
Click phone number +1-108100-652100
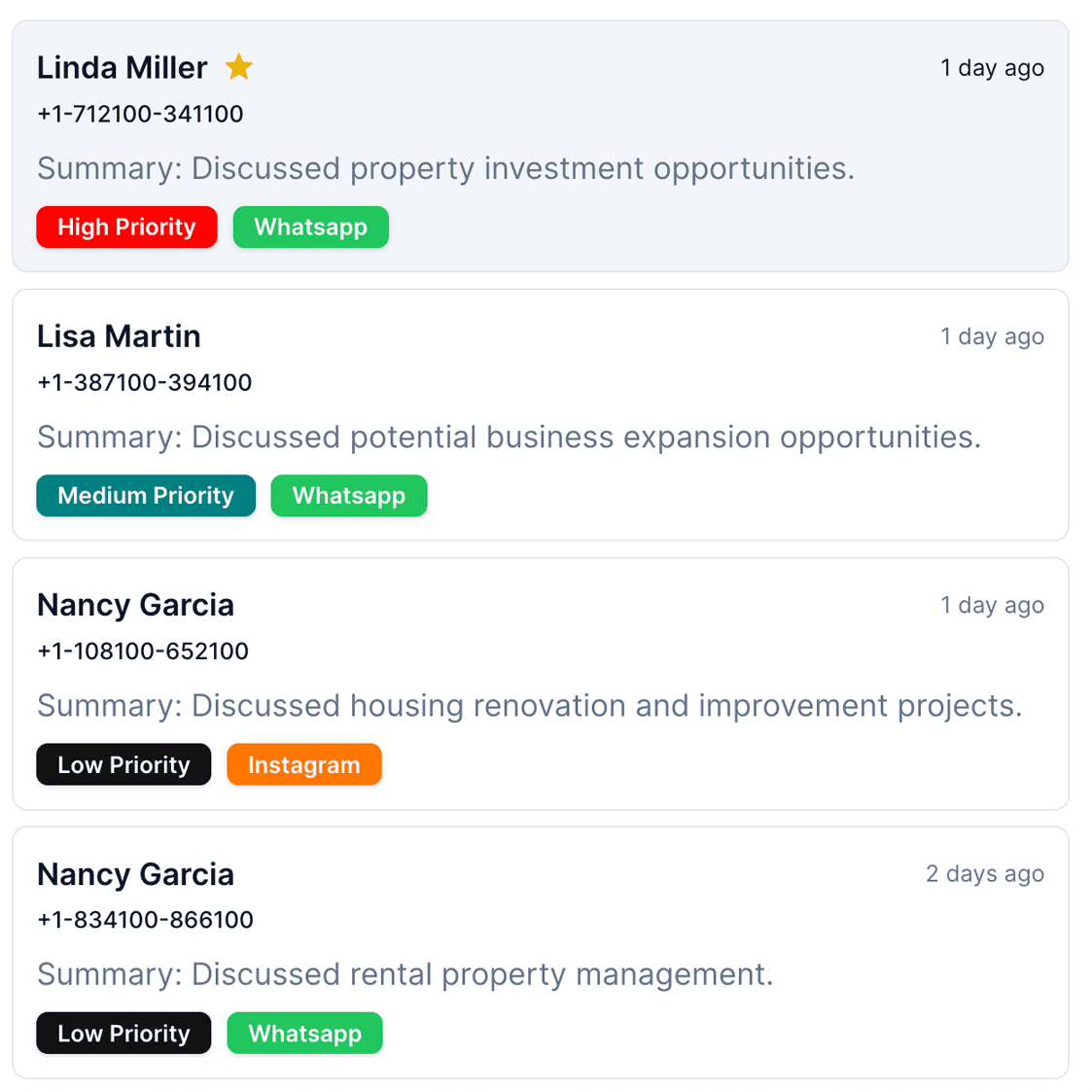pyautogui.click(x=143, y=651)
